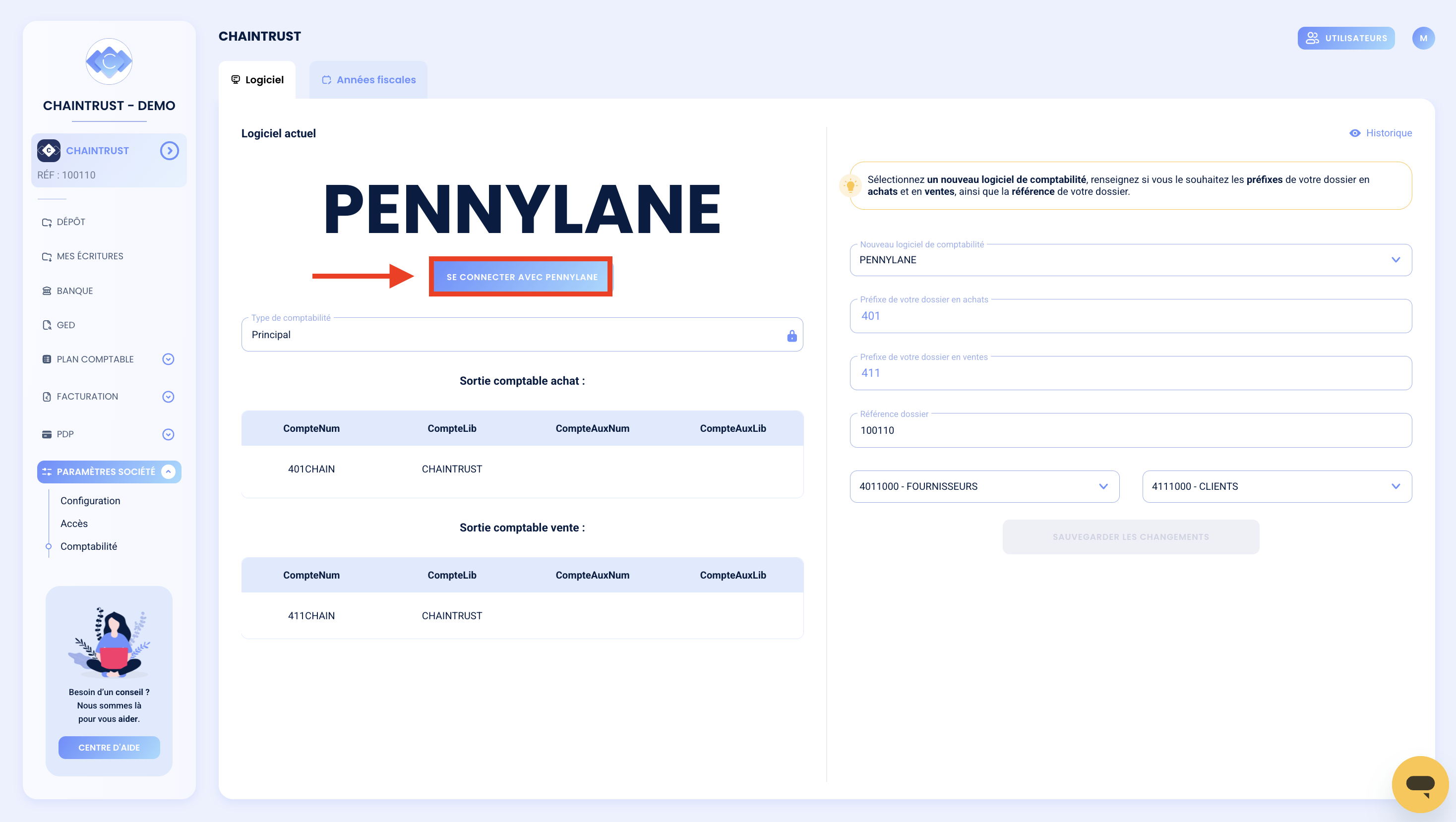Open the Chaintrust company arrow icon
This screenshot has height=822, width=1456.
169,151
